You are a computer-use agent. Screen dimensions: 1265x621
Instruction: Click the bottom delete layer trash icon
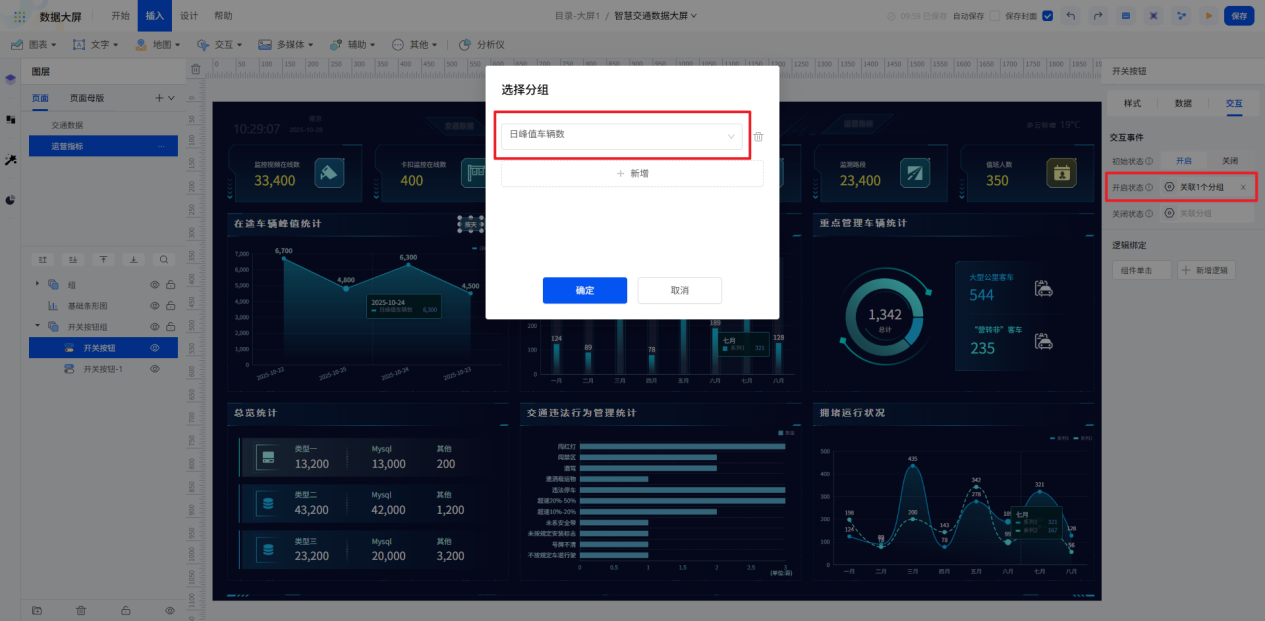82,610
